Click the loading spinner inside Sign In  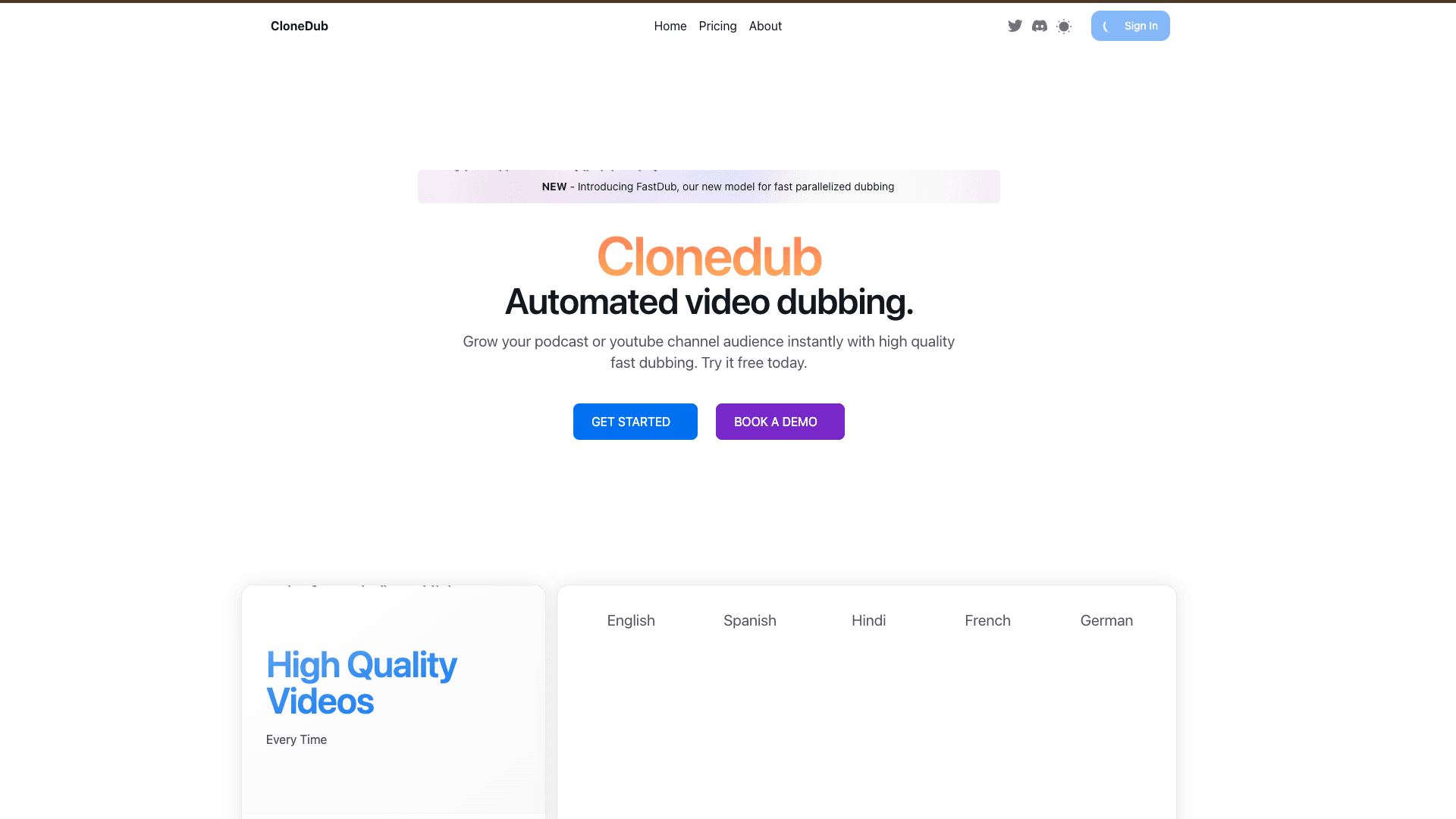pyautogui.click(x=1107, y=27)
